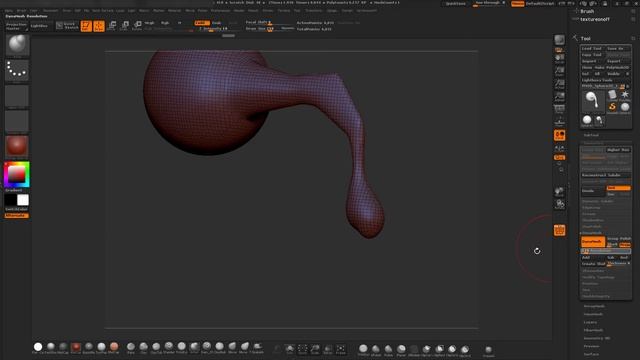The height and width of the screenshot is (360, 640).
Task: Click the orange DynaMesh button
Action: point(593,242)
